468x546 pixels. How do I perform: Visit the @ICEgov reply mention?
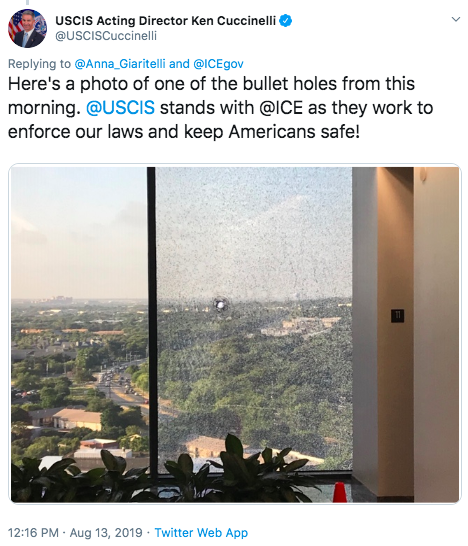(218, 64)
